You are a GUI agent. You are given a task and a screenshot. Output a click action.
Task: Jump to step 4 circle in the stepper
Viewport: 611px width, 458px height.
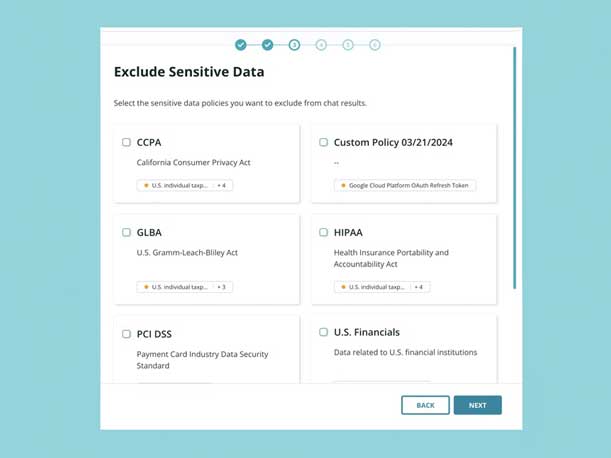(x=321, y=45)
